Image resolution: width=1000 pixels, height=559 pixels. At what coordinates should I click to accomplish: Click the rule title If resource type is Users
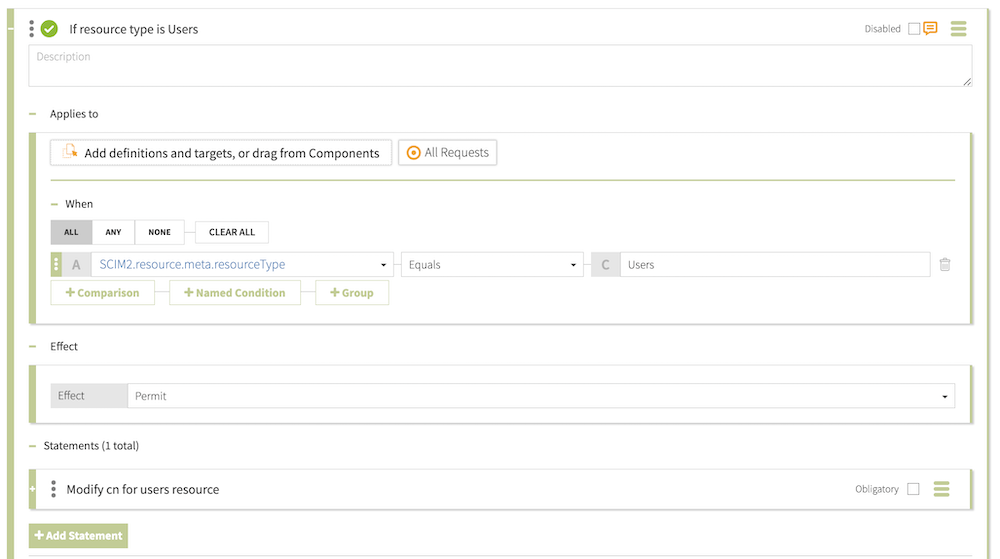pos(133,29)
